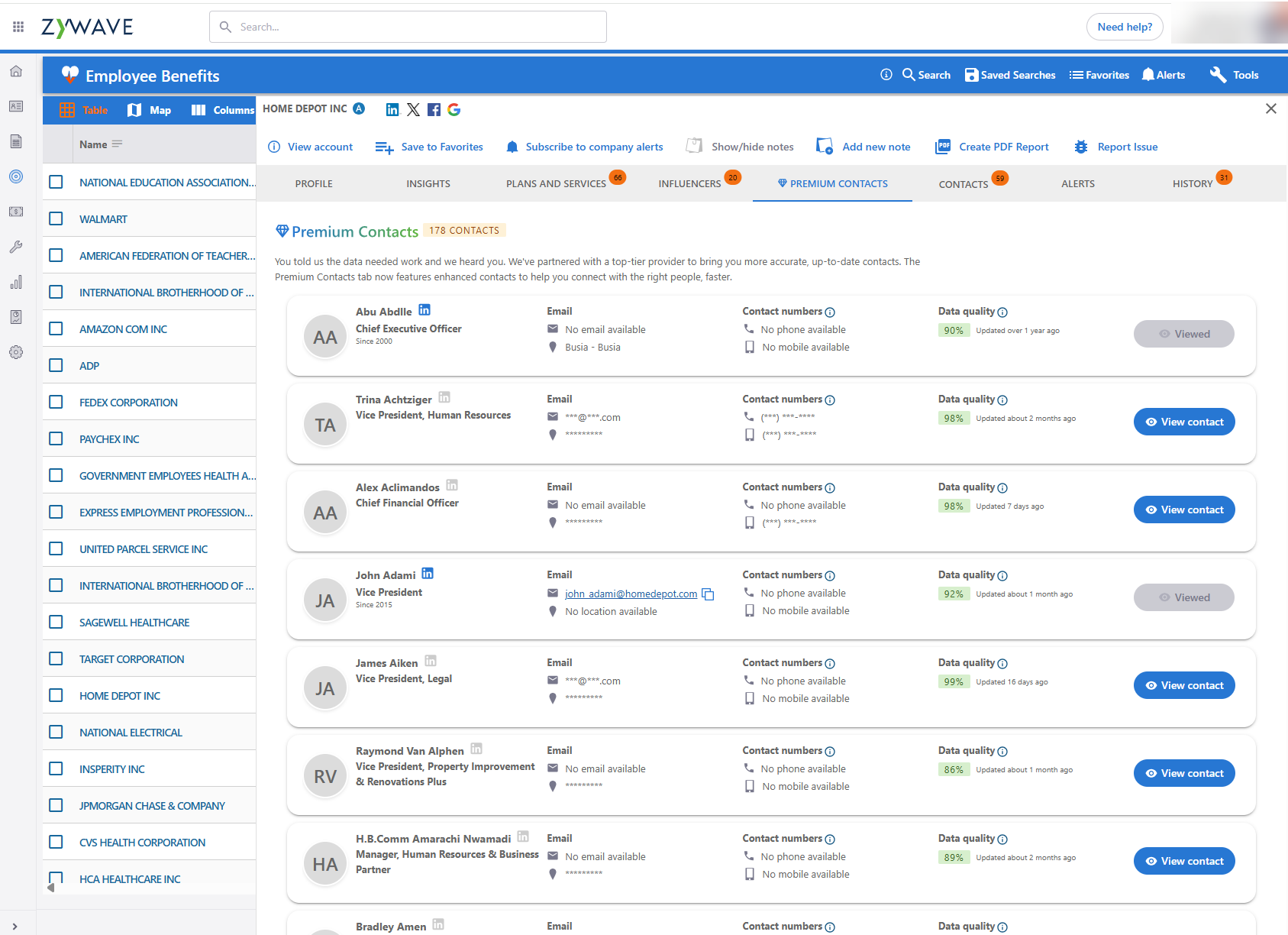Click Contact numbers info icon for Abu Abdlle
This screenshot has height=935, width=1288.
click(830, 312)
